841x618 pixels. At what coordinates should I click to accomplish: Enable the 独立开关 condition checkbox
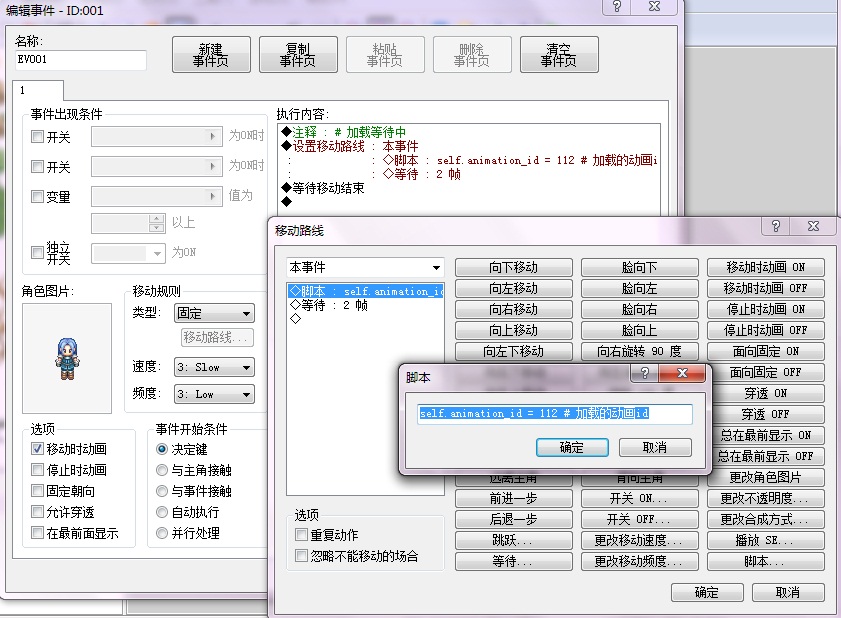(37, 252)
